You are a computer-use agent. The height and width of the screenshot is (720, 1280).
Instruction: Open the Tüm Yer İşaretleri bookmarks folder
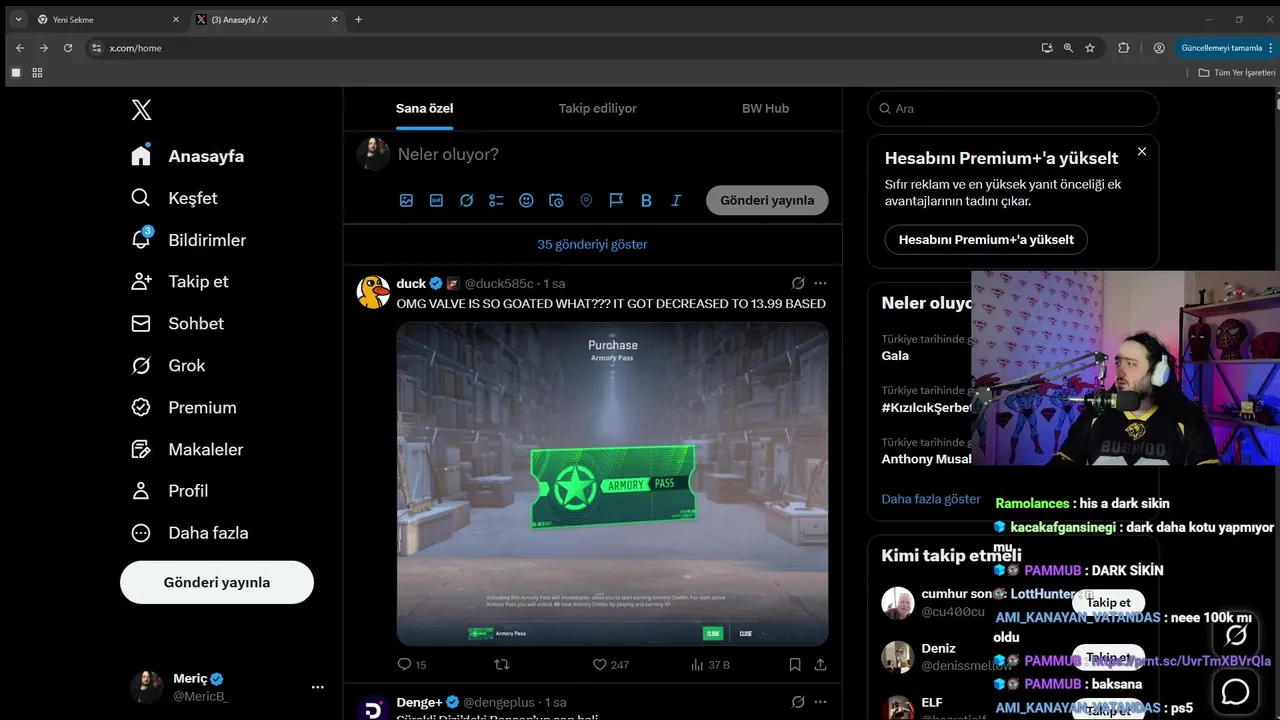pyautogui.click(x=1238, y=72)
